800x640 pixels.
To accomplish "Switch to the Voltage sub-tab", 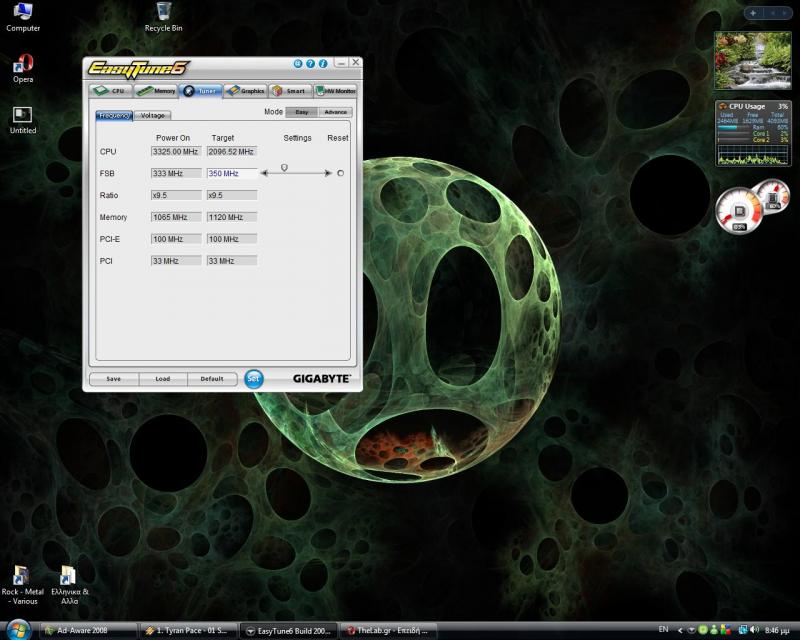I will pos(151,116).
